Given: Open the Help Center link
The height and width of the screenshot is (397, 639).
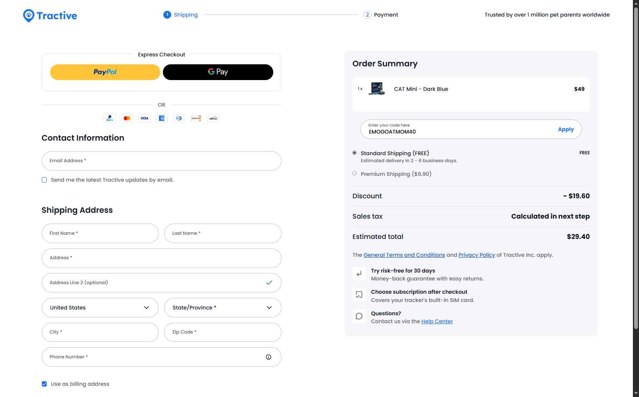Looking at the screenshot, I should coord(437,322).
